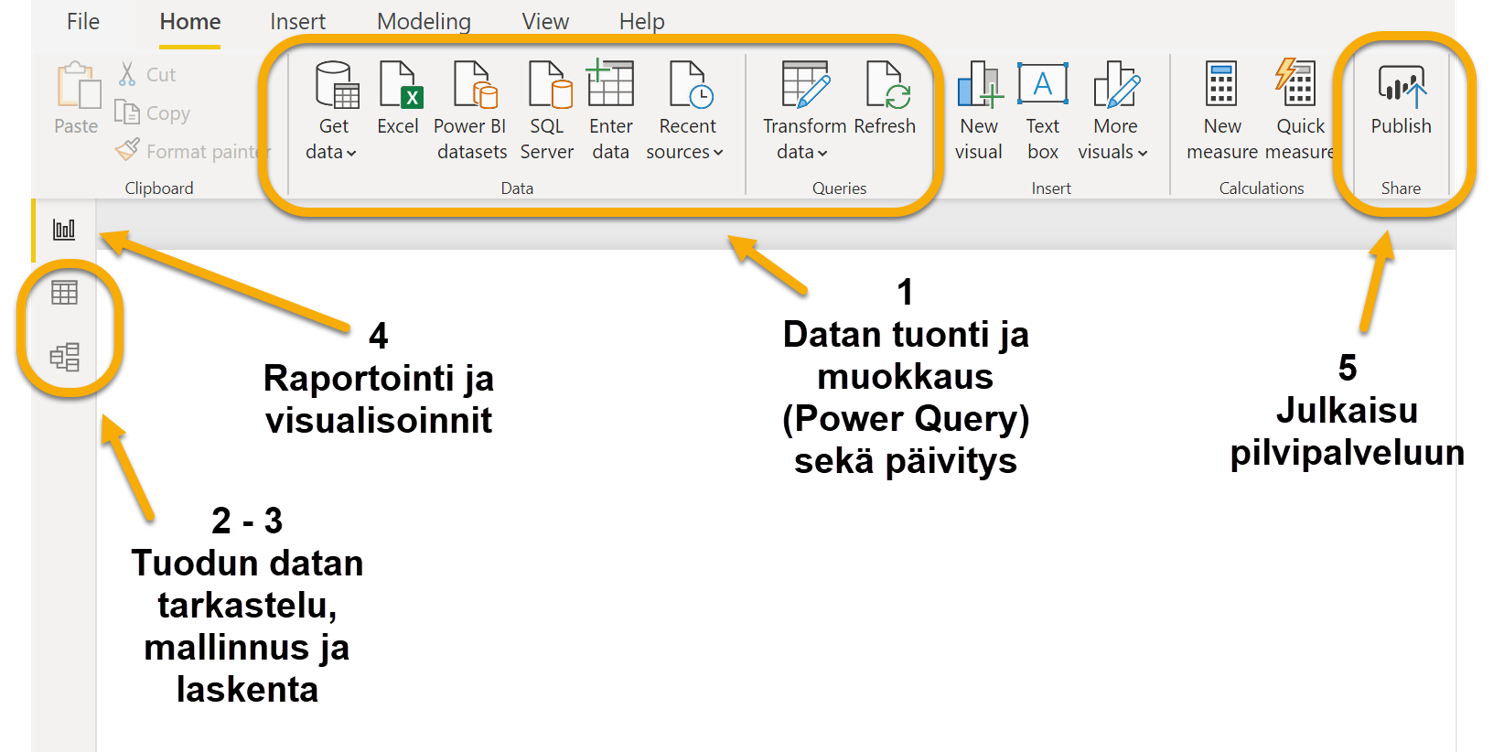Switch to the Data view in the sidebar
The image size is (1504, 752).
65,292
